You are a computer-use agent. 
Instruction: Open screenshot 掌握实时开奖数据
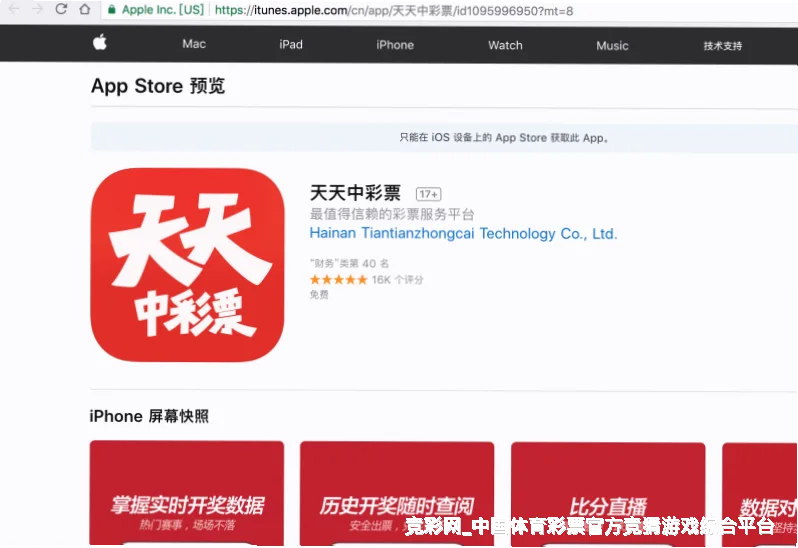187,493
